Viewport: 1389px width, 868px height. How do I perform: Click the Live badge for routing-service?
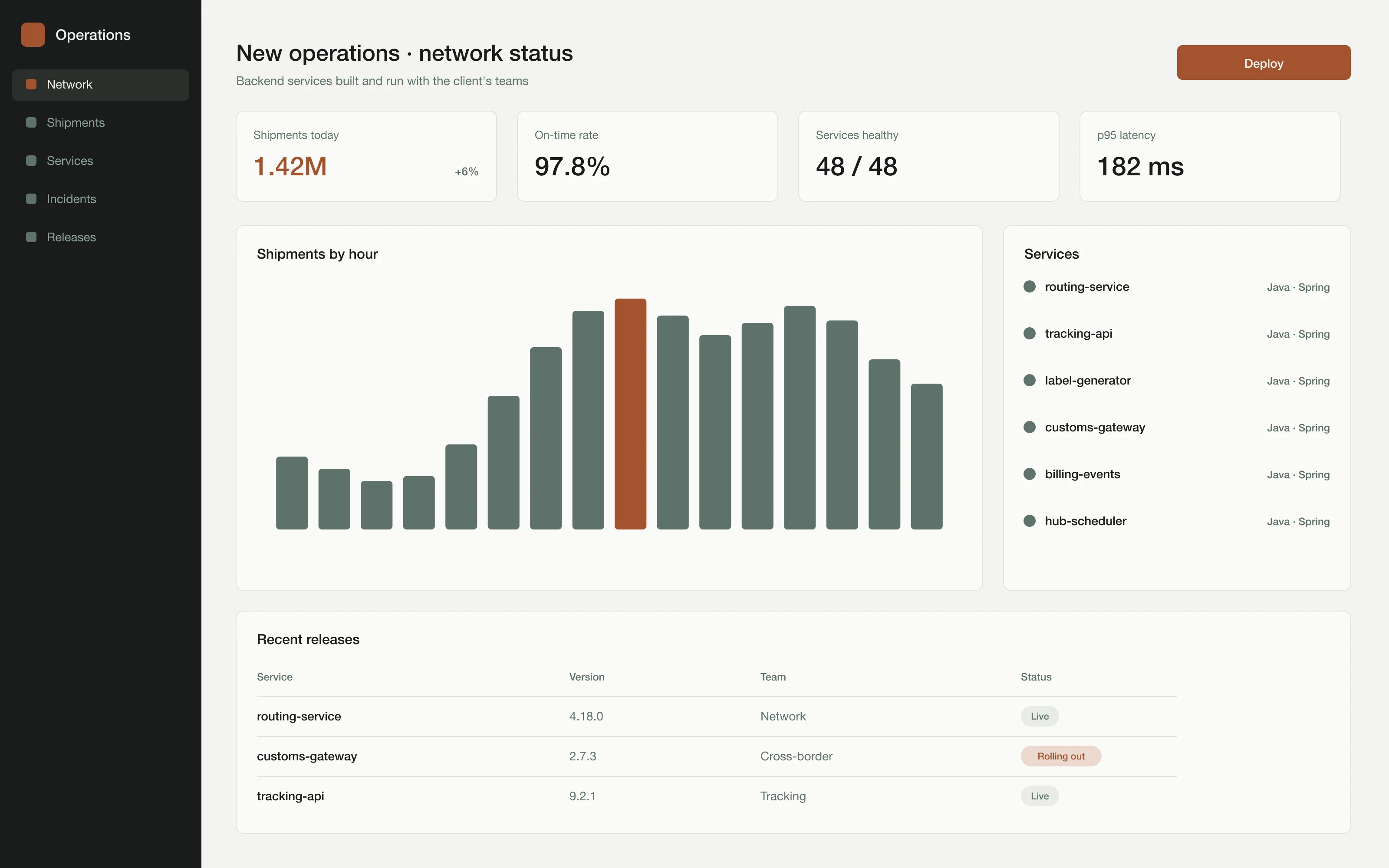(1040, 716)
